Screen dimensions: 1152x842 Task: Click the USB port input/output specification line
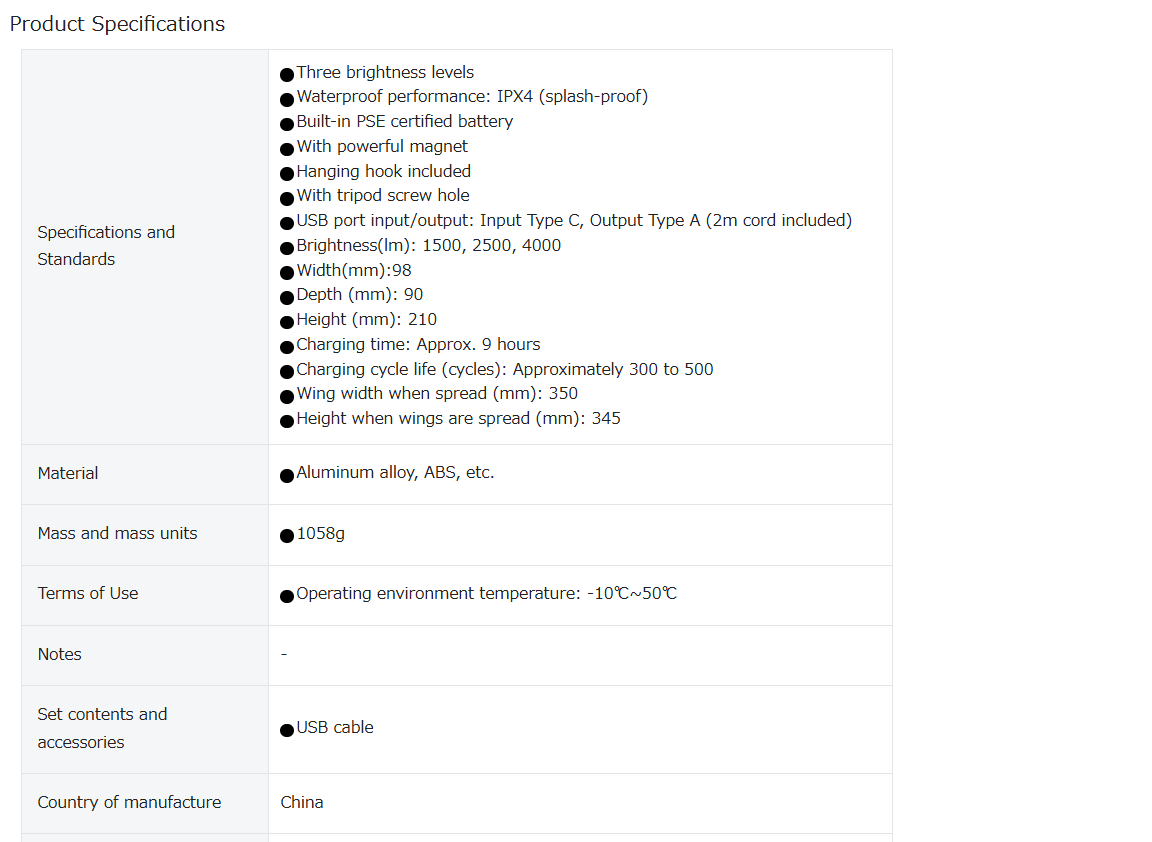pos(574,221)
